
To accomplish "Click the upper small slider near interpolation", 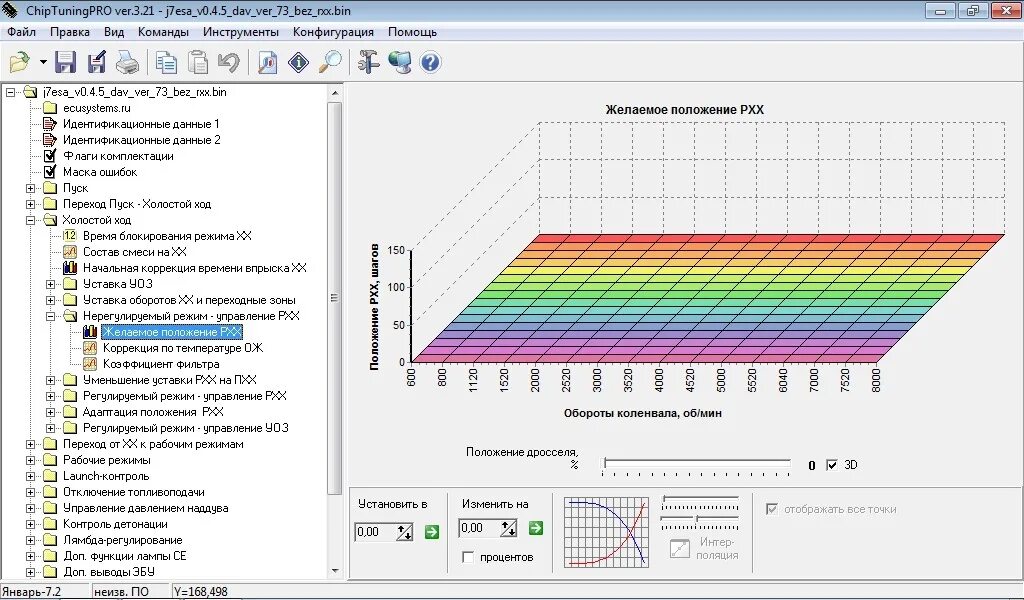I will (x=700, y=500).
